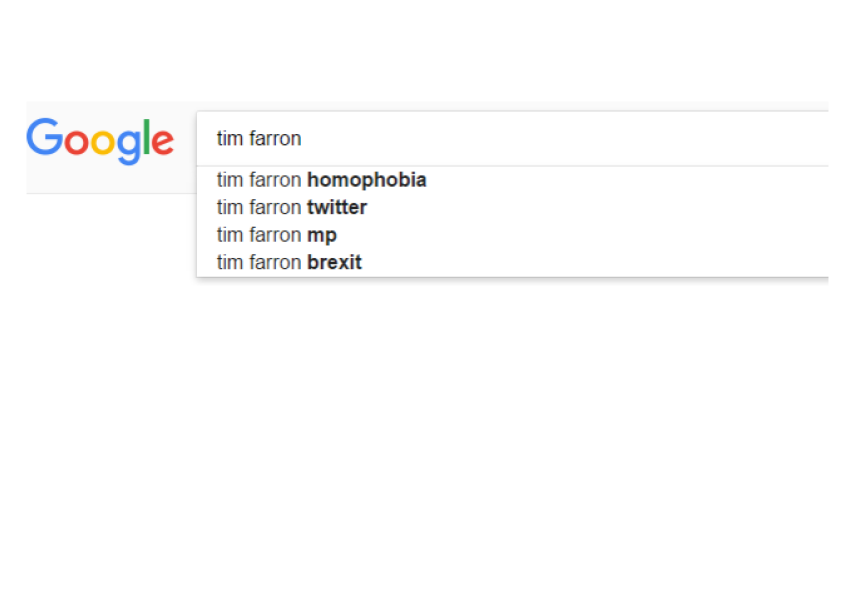Choose the "tim farron twitter" suggestion

coord(291,208)
